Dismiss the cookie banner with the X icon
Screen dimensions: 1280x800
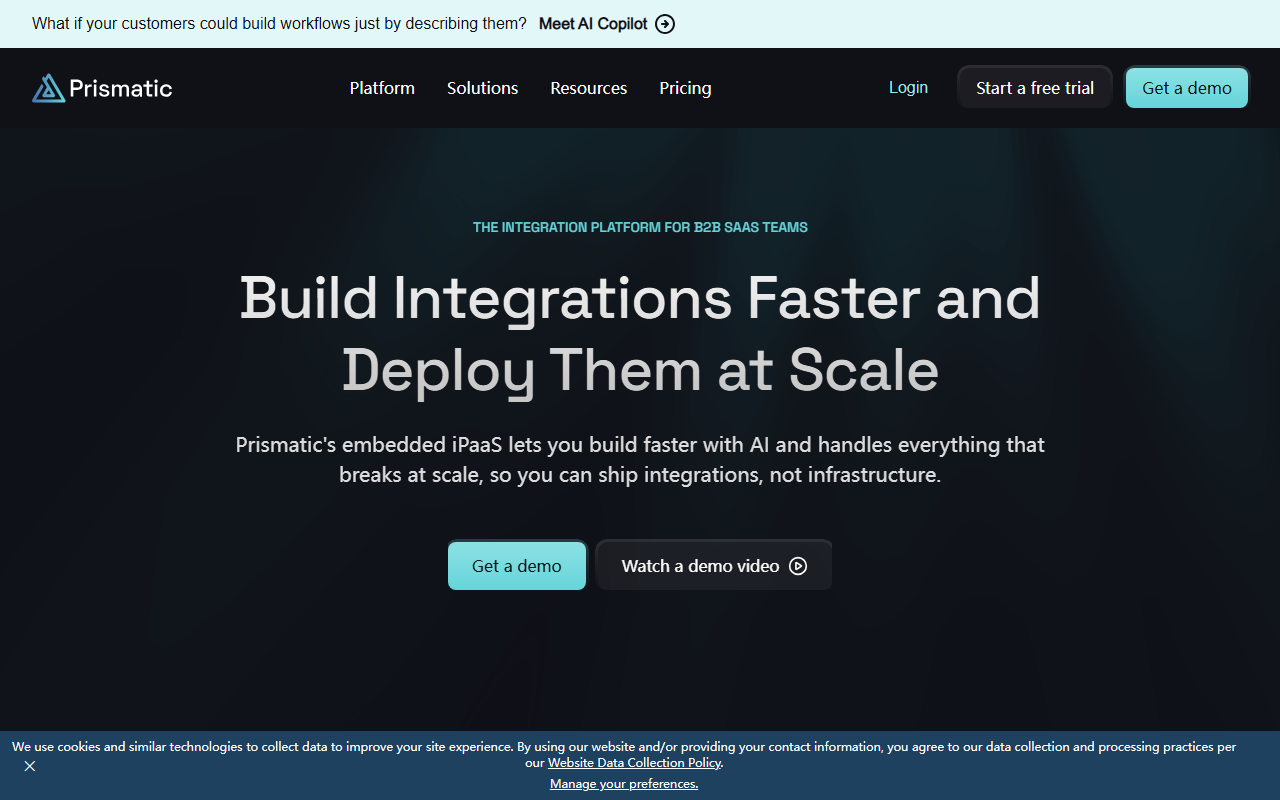point(30,766)
